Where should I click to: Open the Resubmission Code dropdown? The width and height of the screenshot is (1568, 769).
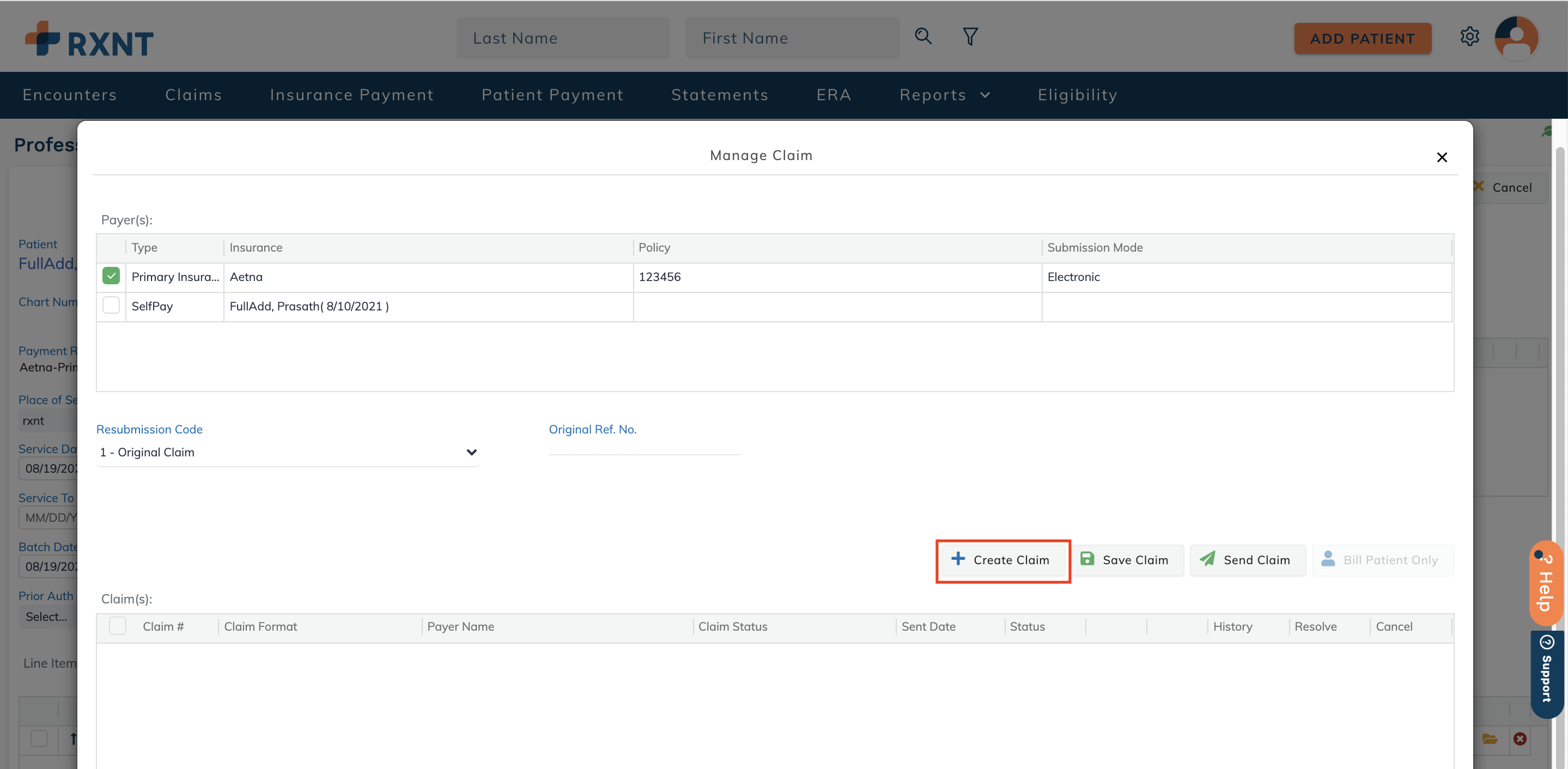tap(470, 452)
